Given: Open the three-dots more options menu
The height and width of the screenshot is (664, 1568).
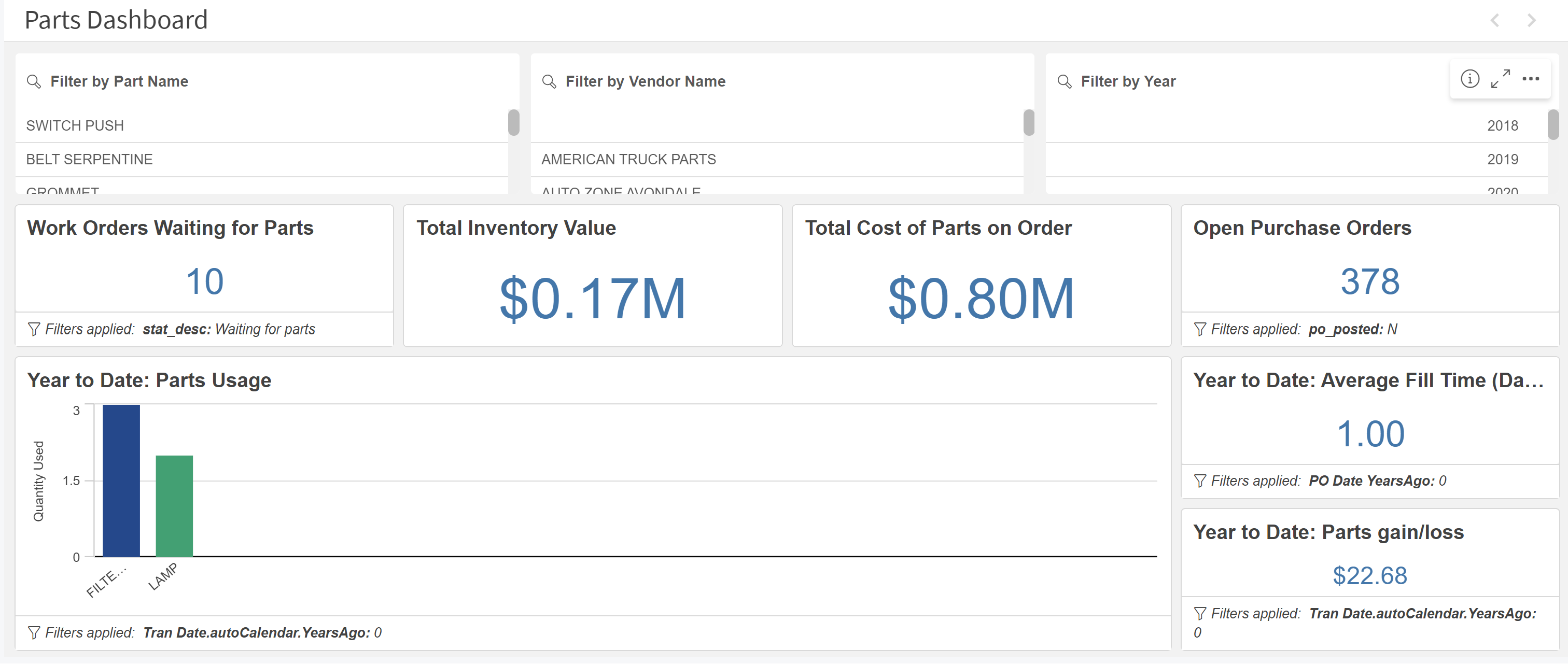Looking at the screenshot, I should pyautogui.click(x=1530, y=78).
